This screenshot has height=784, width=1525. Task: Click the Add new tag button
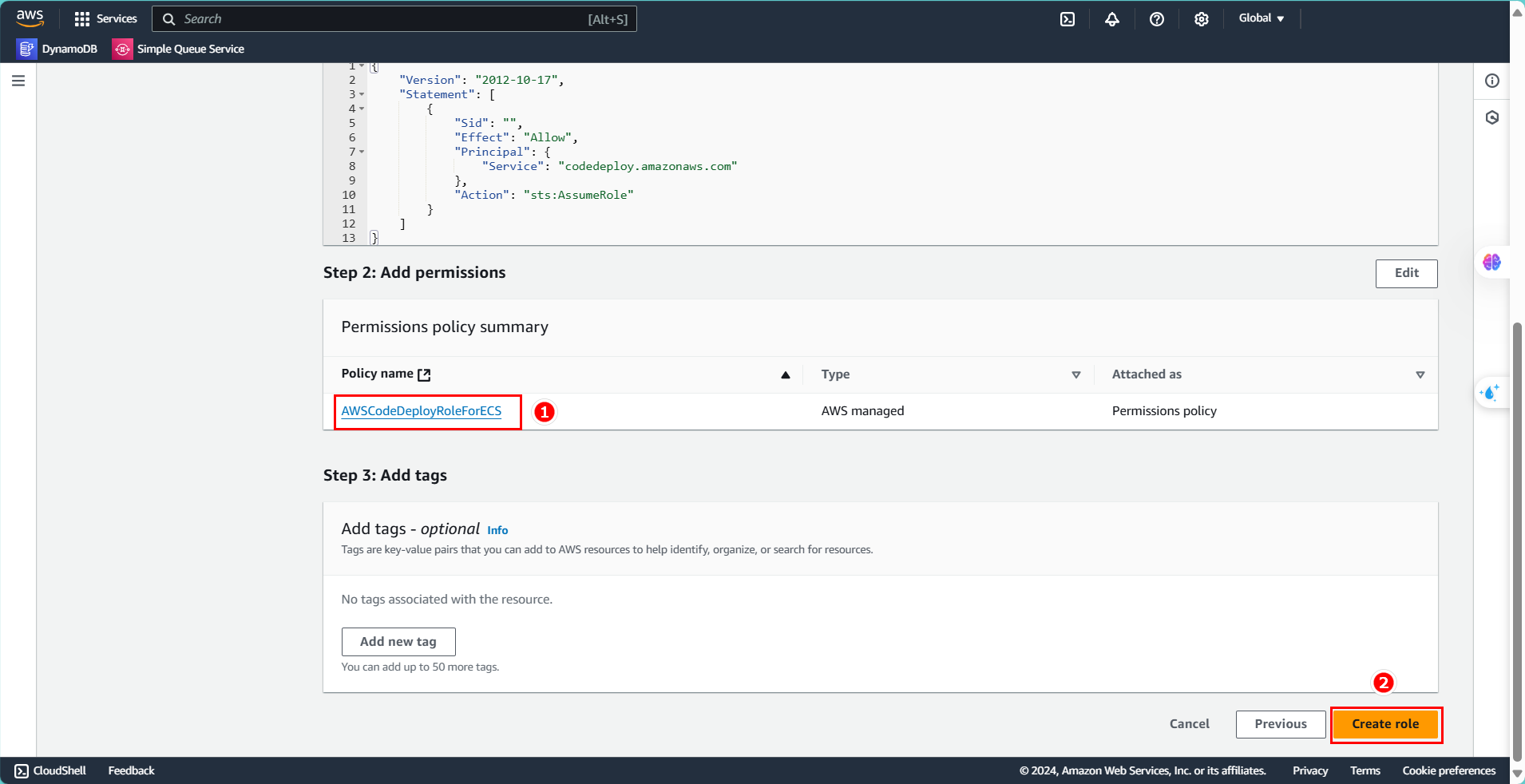click(x=398, y=642)
